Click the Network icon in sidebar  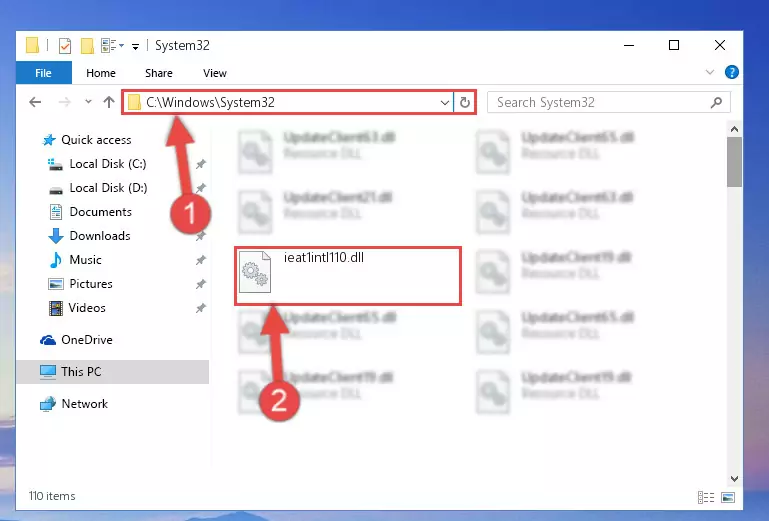pyautogui.click(x=48, y=404)
